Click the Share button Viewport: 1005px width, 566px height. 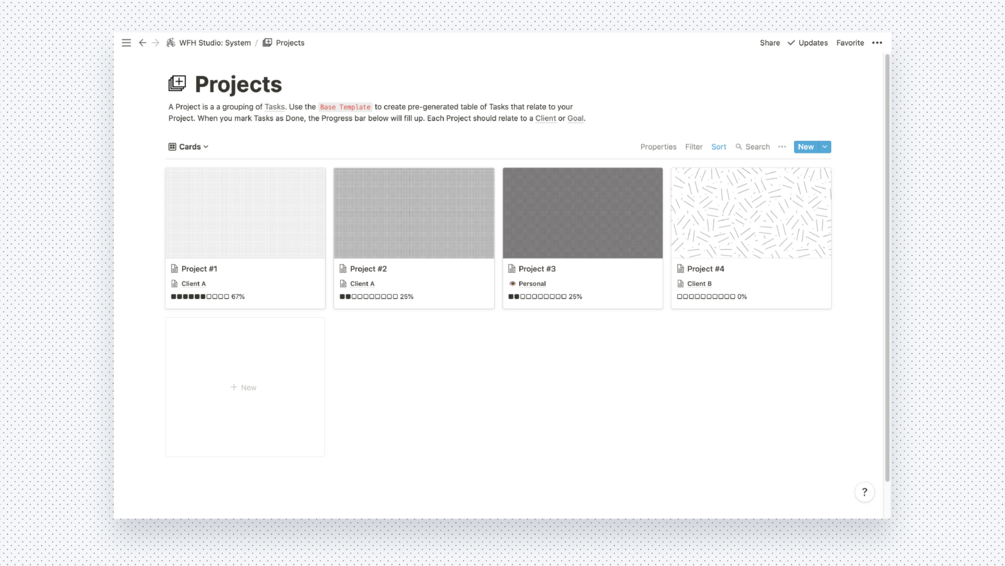click(770, 43)
